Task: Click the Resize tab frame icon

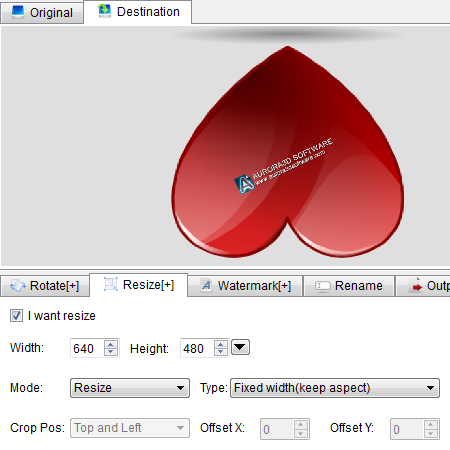Action: [110, 284]
